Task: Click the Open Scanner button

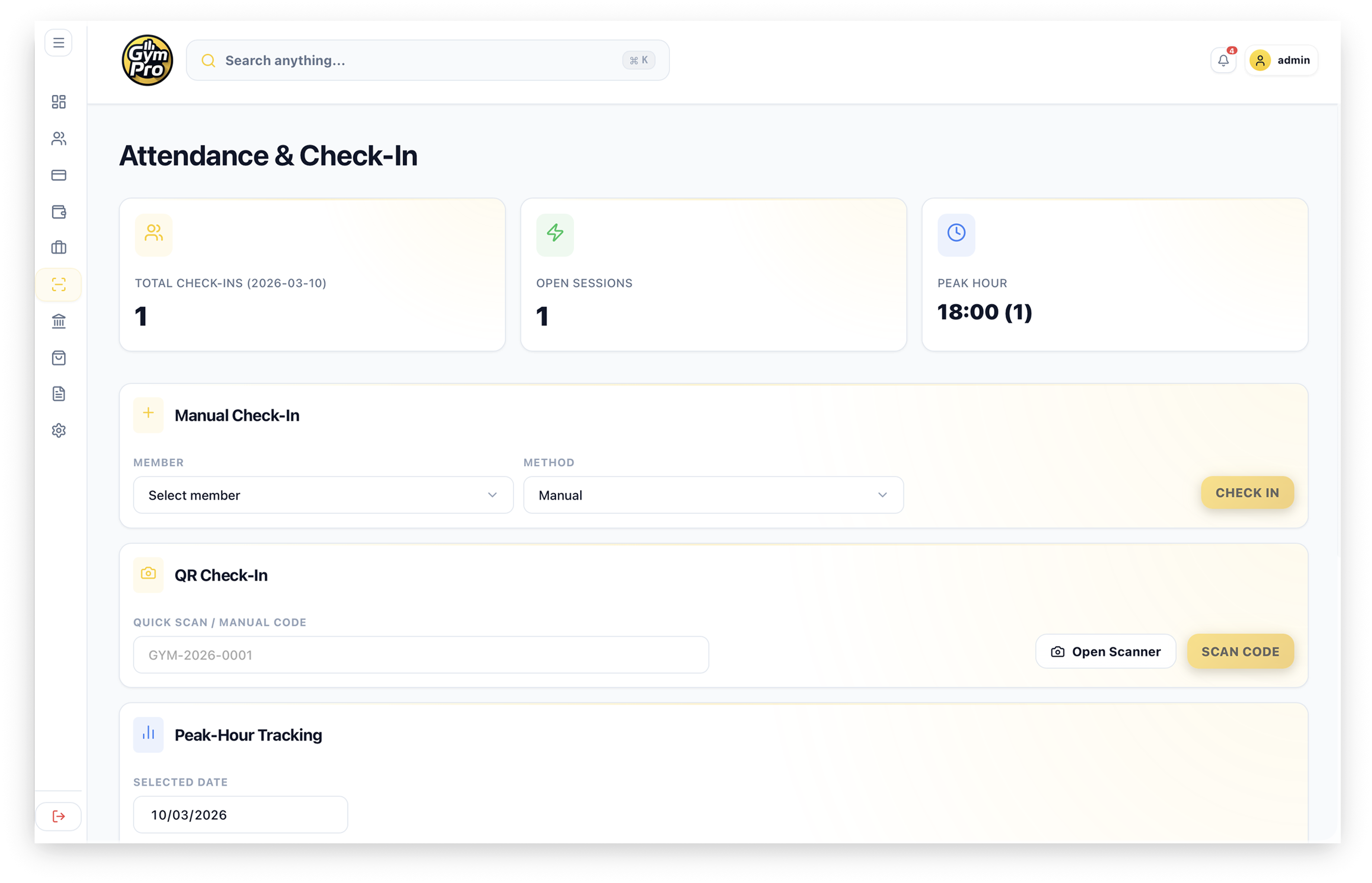Action: tap(1105, 652)
